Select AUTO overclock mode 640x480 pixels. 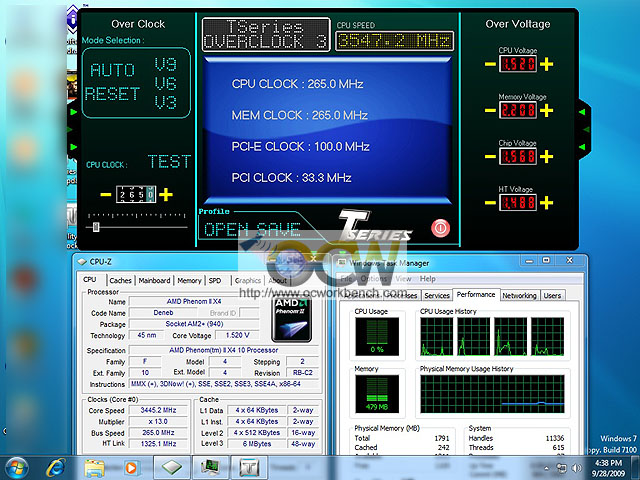click(112, 70)
